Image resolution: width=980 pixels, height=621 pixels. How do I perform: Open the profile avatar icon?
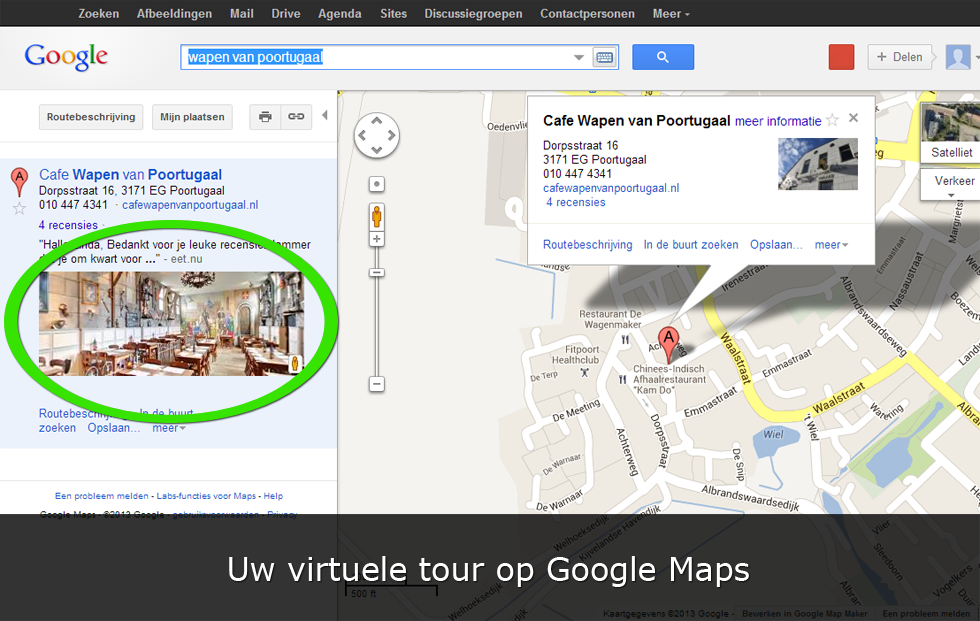click(x=958, y=57)
